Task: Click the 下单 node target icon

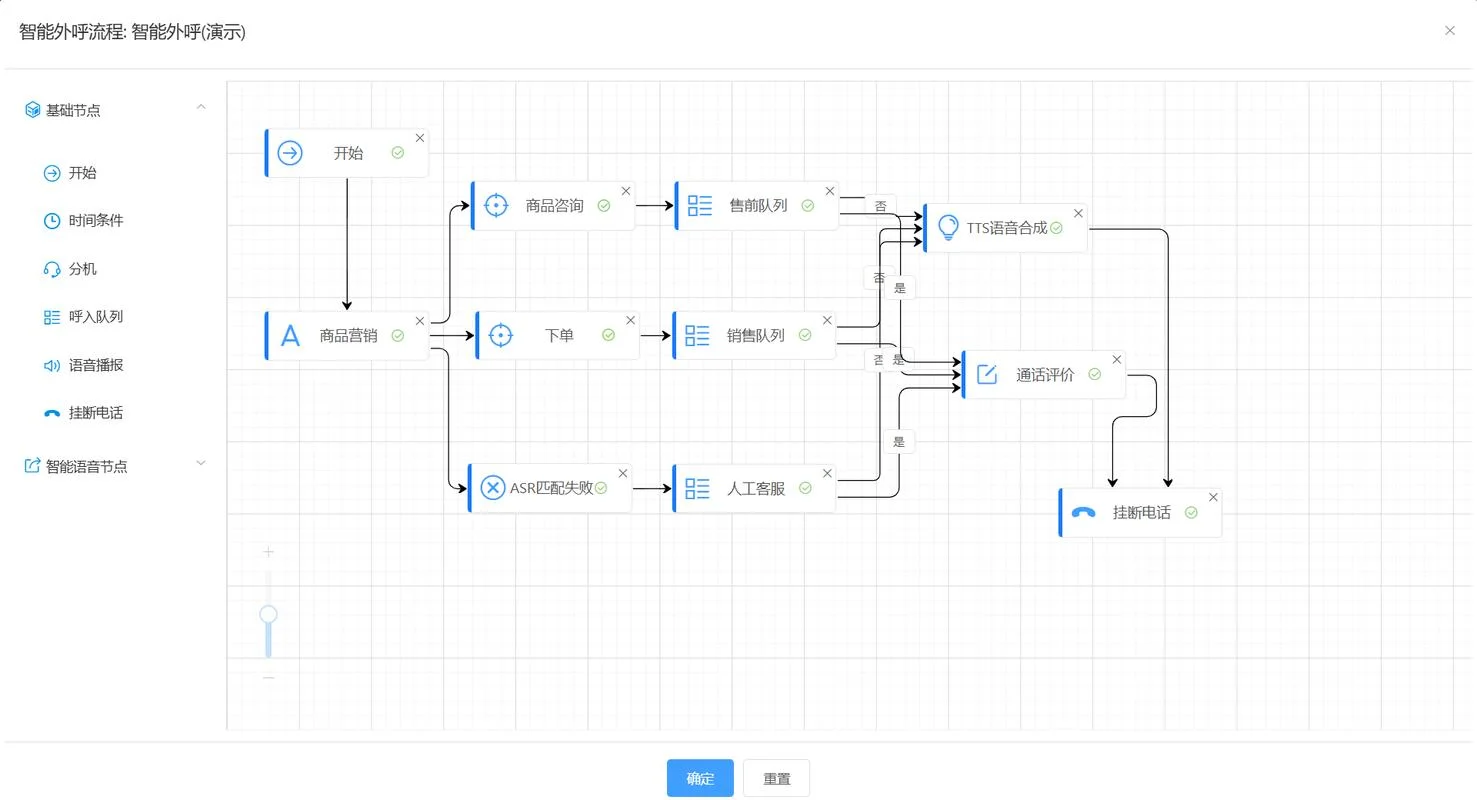Action: click(501, 335)
